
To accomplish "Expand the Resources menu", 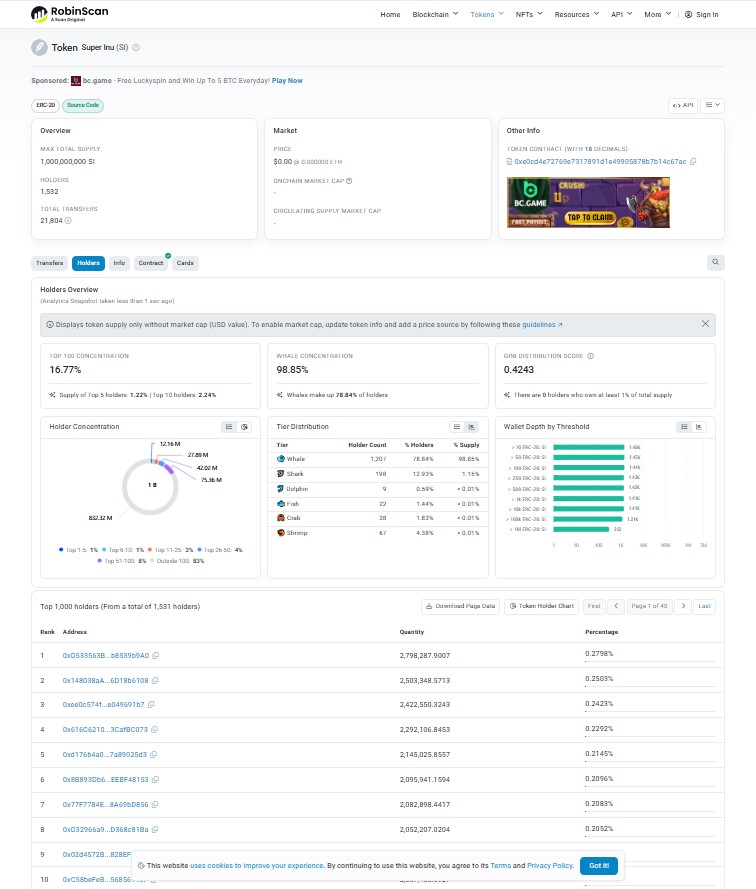I will [x=576, y=14].
